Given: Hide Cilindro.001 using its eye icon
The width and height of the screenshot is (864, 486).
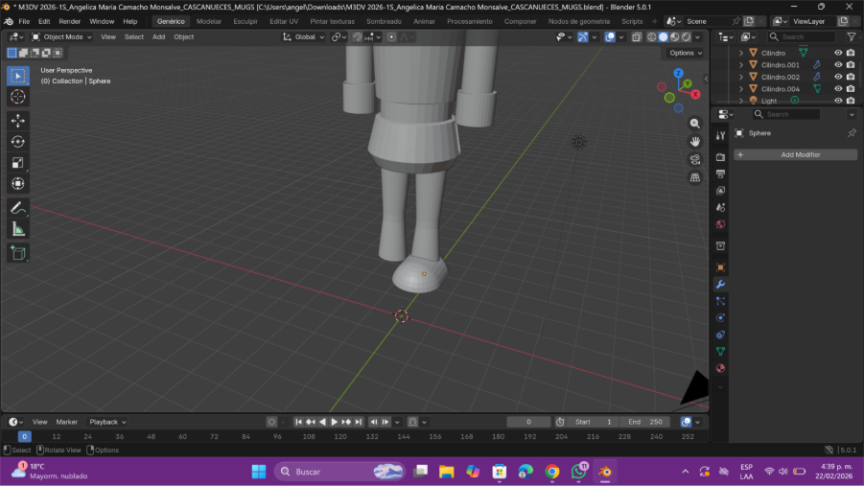Looking at the screenshot, I should 838,65.
